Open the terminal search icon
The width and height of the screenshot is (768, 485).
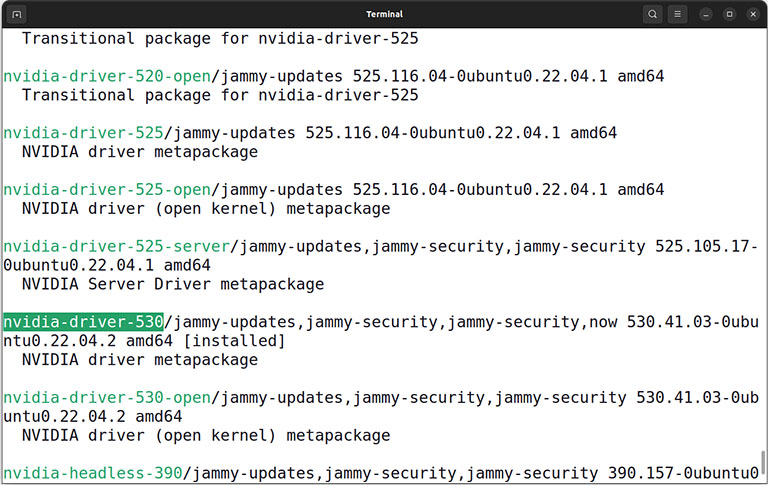[x=652, y=14]
